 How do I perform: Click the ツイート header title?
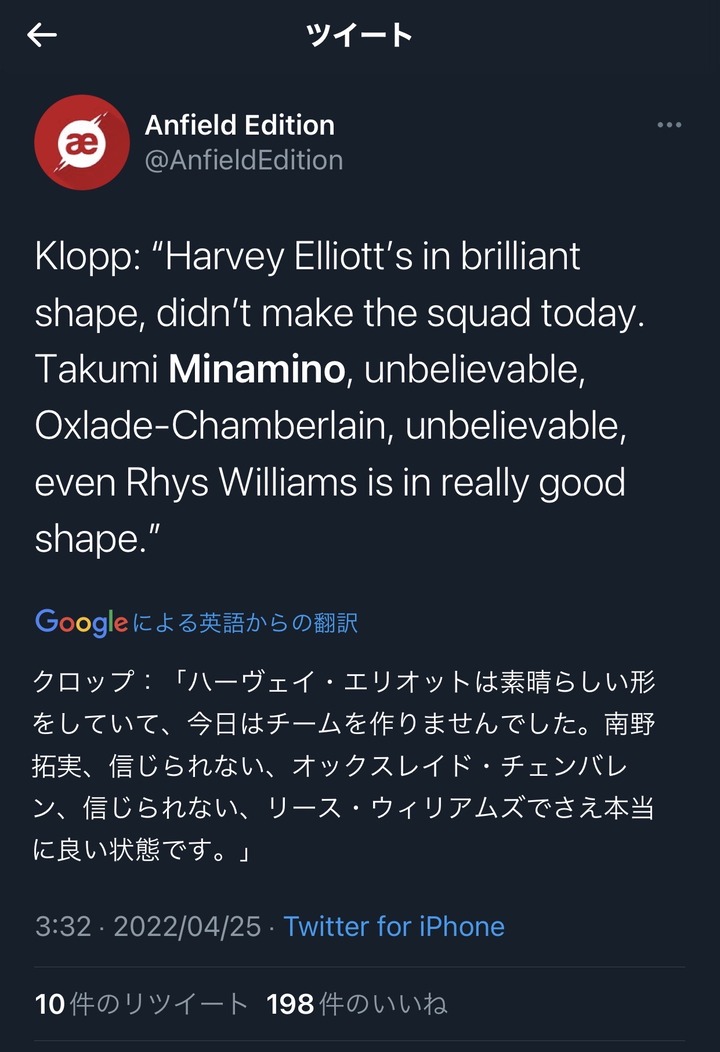359,36
